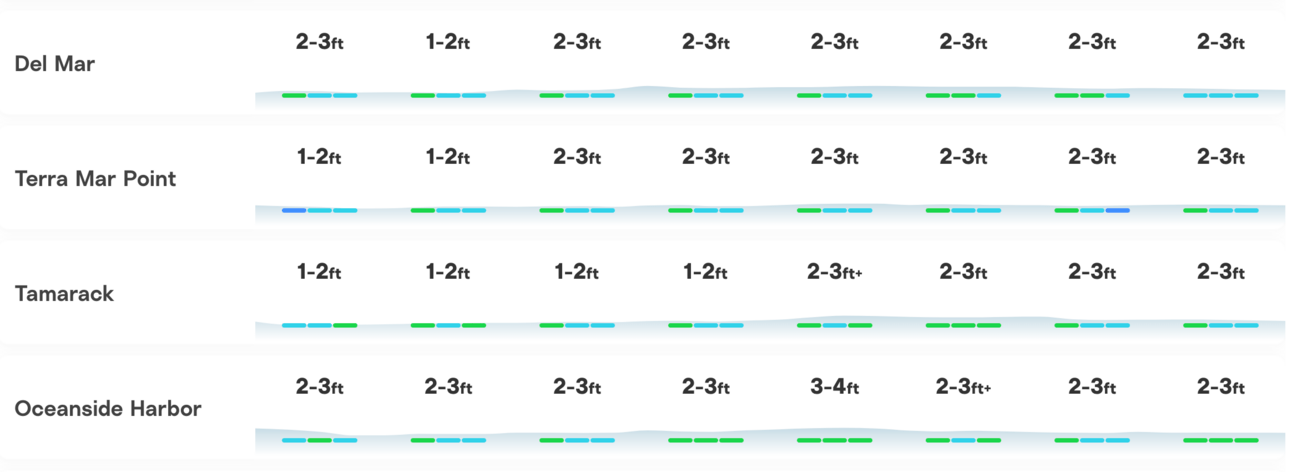Select Oceanside Harbor's first-day 2-3ft height
The width and height of the screenshot is (1292, 472).
pos(319,387)
